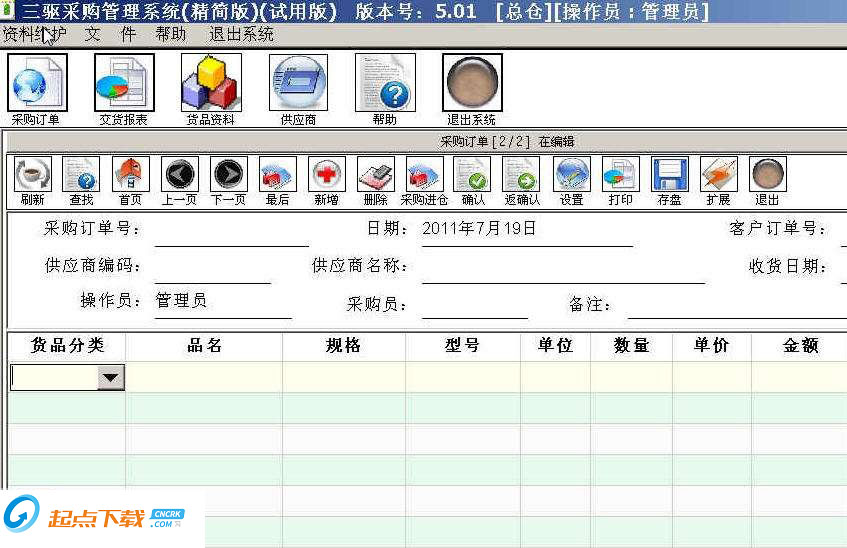This screenshot has width=847, height=548.
Task: Click the 供应商编码 input field
Action: tap(212, 268)
